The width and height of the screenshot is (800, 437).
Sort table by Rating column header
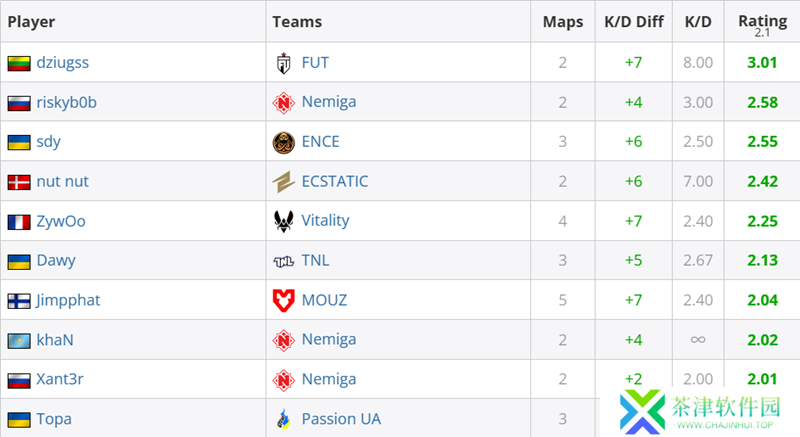coord(762,20)
